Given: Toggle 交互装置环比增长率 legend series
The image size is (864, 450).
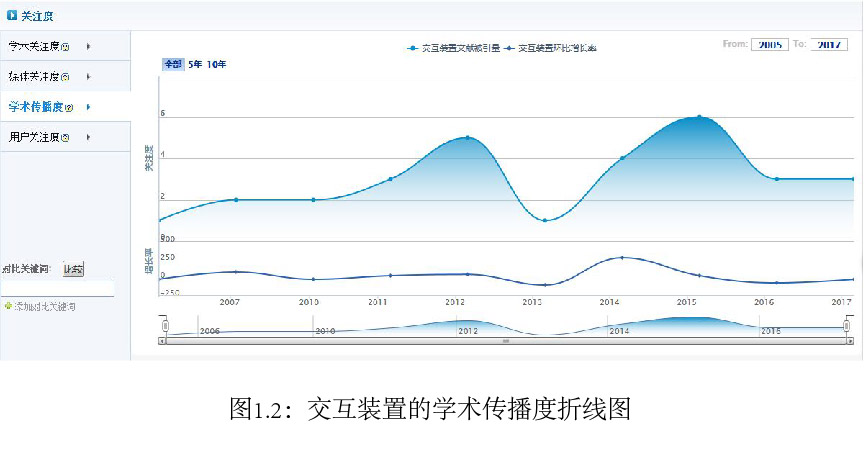Looking at the screenshot, I should [x=552, y=47].
